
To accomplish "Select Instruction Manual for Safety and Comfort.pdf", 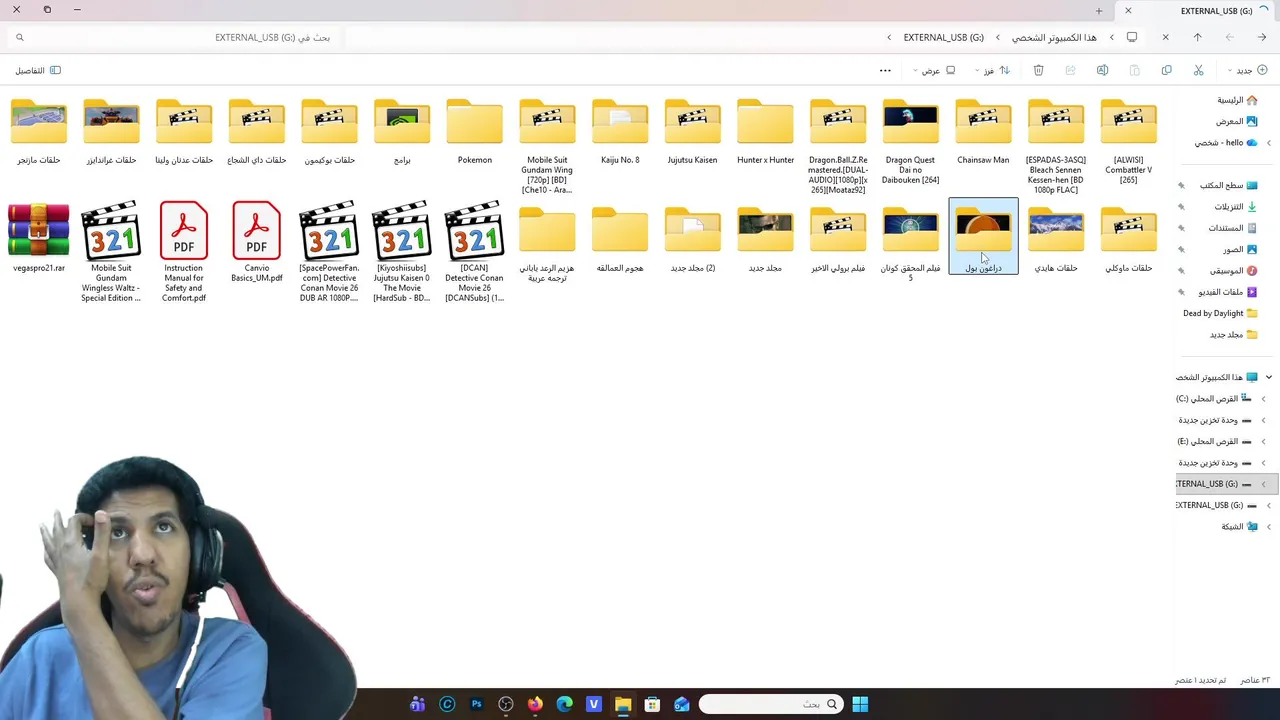I will coord(184,252).
